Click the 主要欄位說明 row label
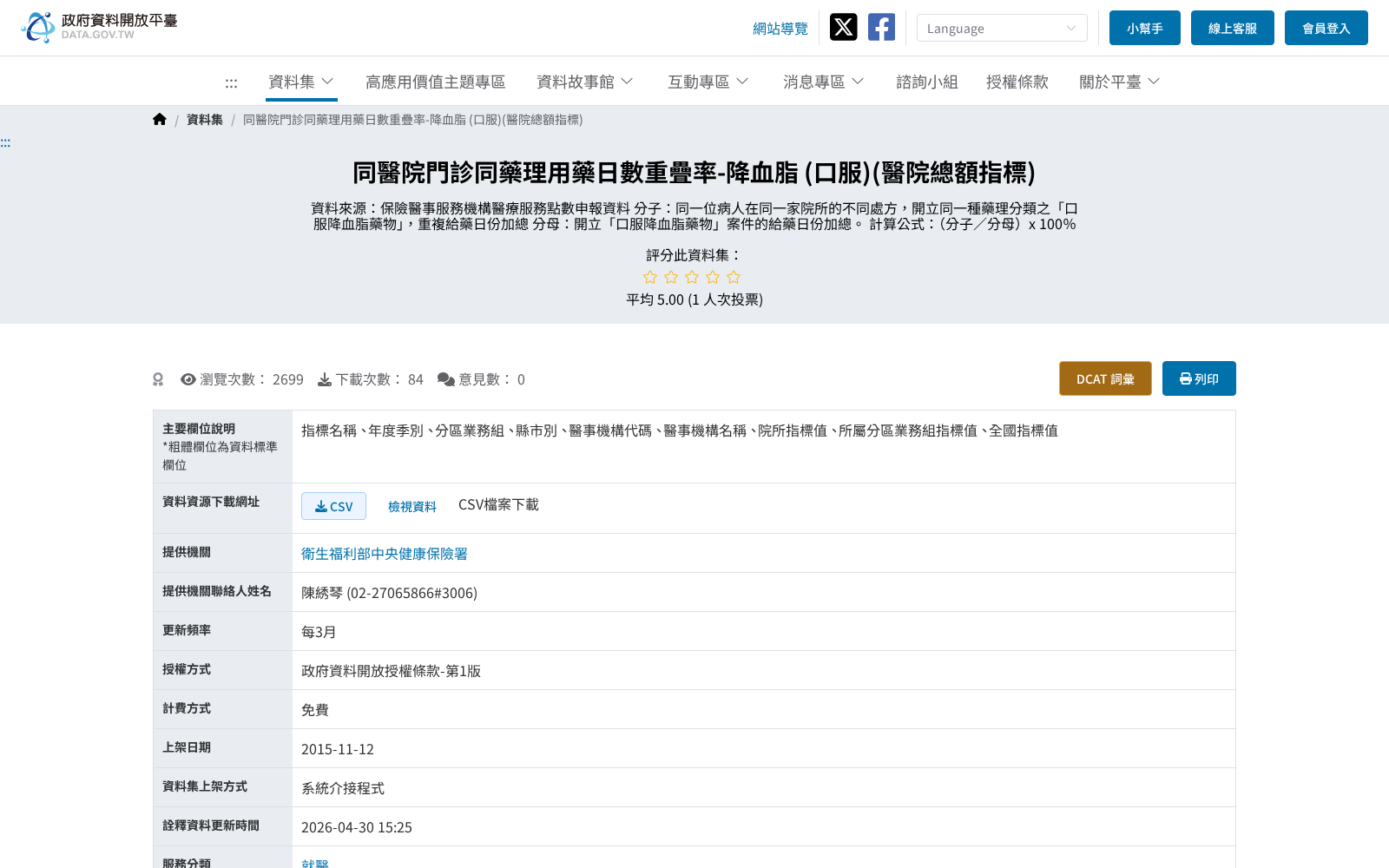The width and height of the screenshot is (1389, 868). click(199, 429)
